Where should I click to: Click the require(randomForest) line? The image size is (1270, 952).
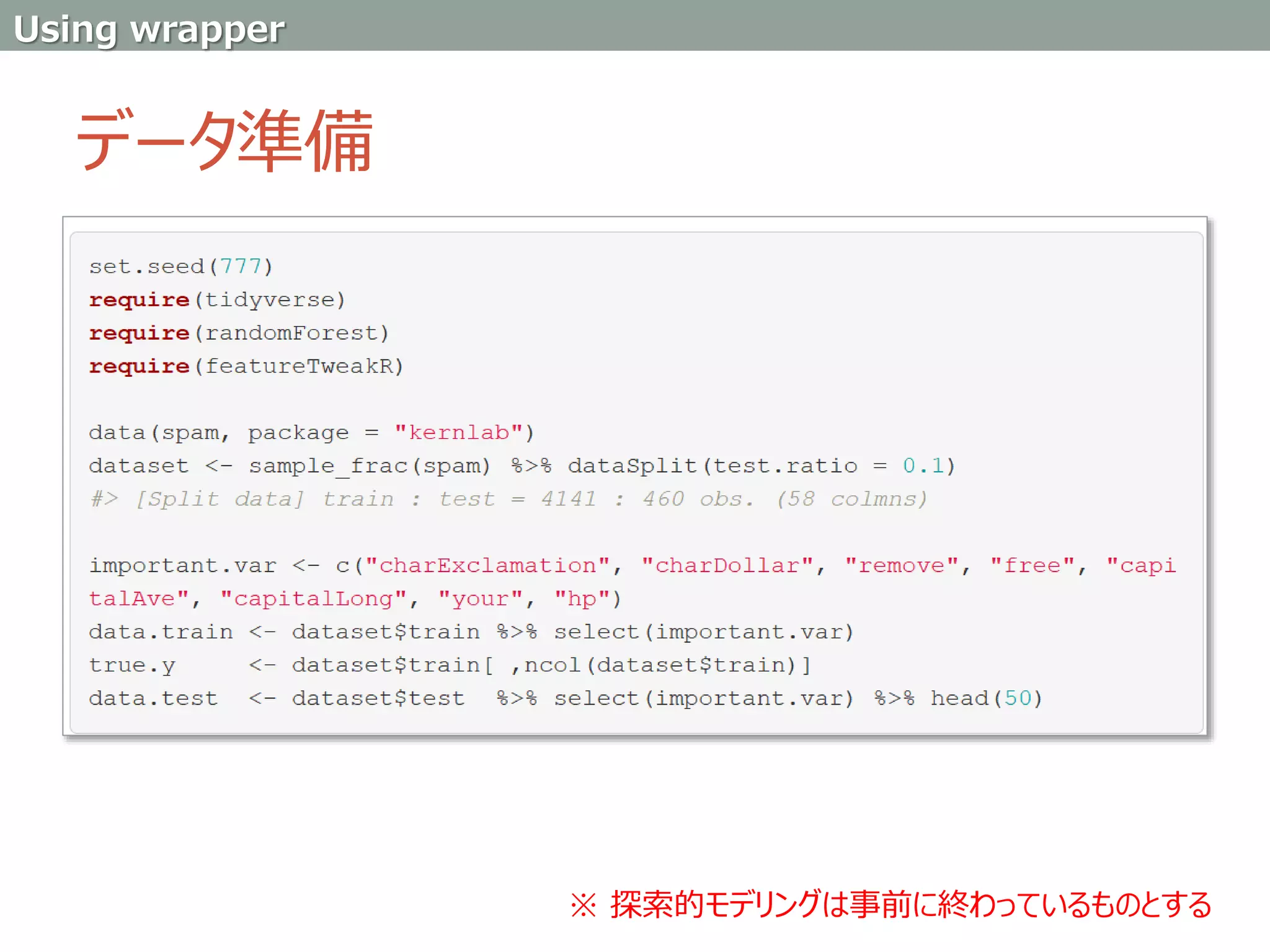(x=239, y=333)
